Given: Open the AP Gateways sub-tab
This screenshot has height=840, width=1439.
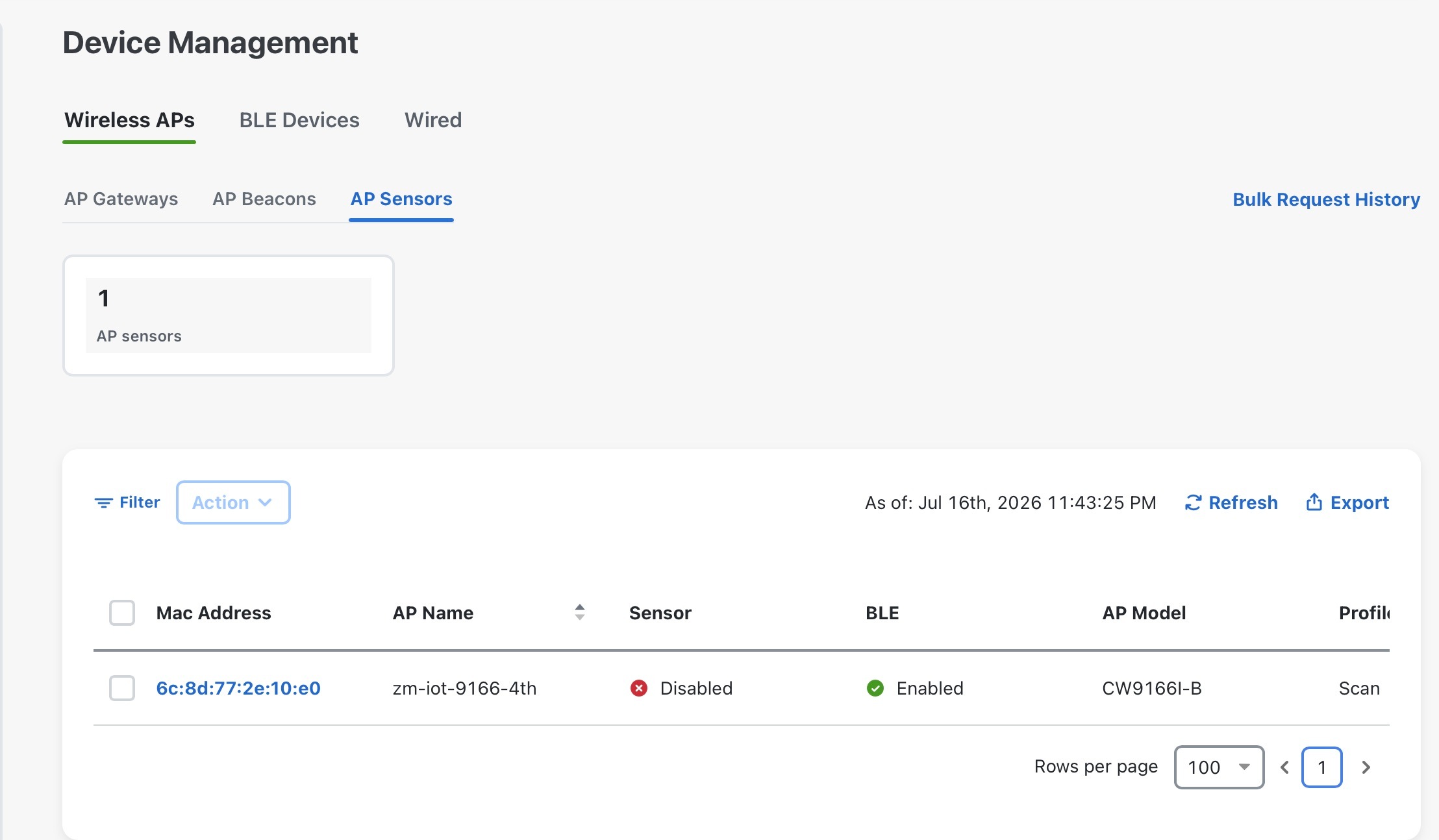Looking at the screenshot, I should pos(121,199).
